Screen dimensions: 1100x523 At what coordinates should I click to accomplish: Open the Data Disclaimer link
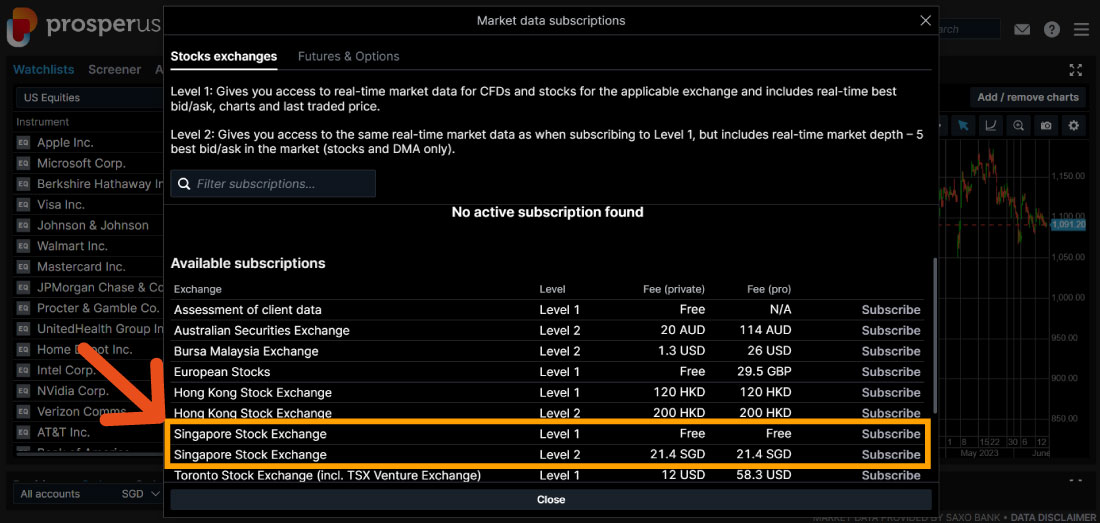tap(1054, 517)
